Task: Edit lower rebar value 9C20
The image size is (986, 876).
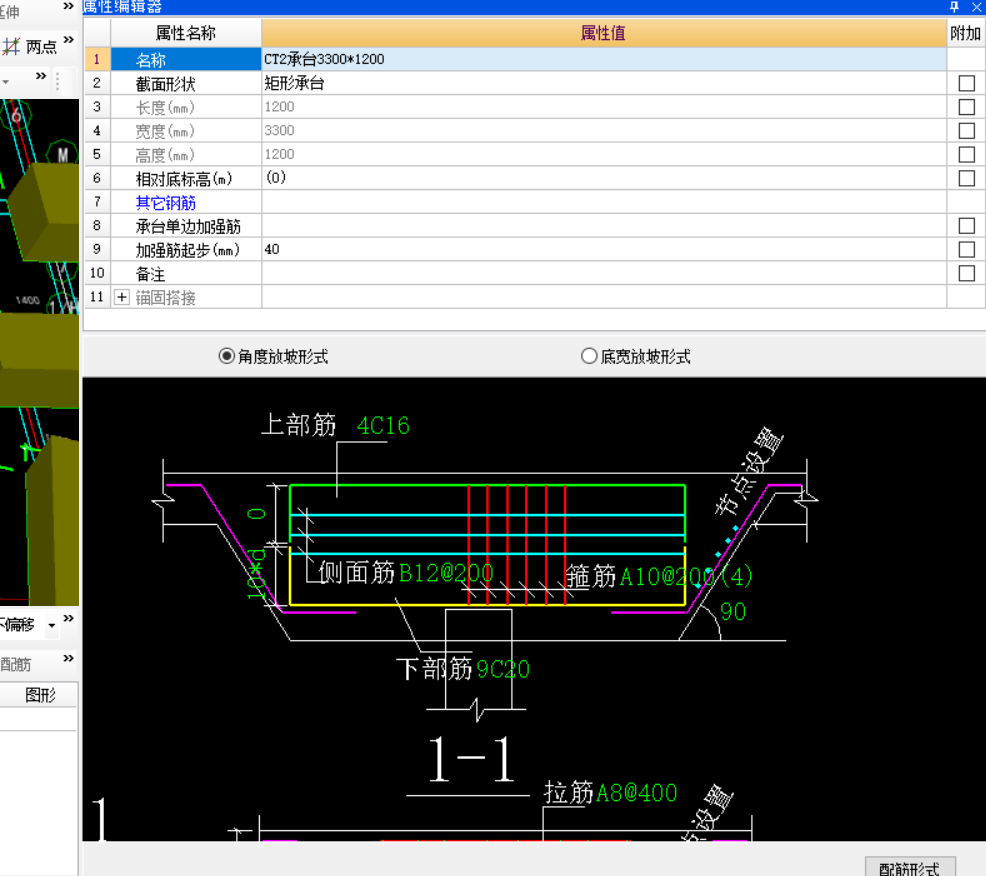Action: [503, 669]
